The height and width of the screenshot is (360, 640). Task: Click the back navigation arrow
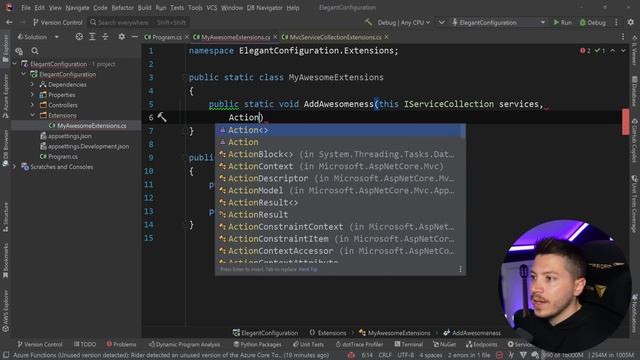pyautogui.click(x=9, y=22)
